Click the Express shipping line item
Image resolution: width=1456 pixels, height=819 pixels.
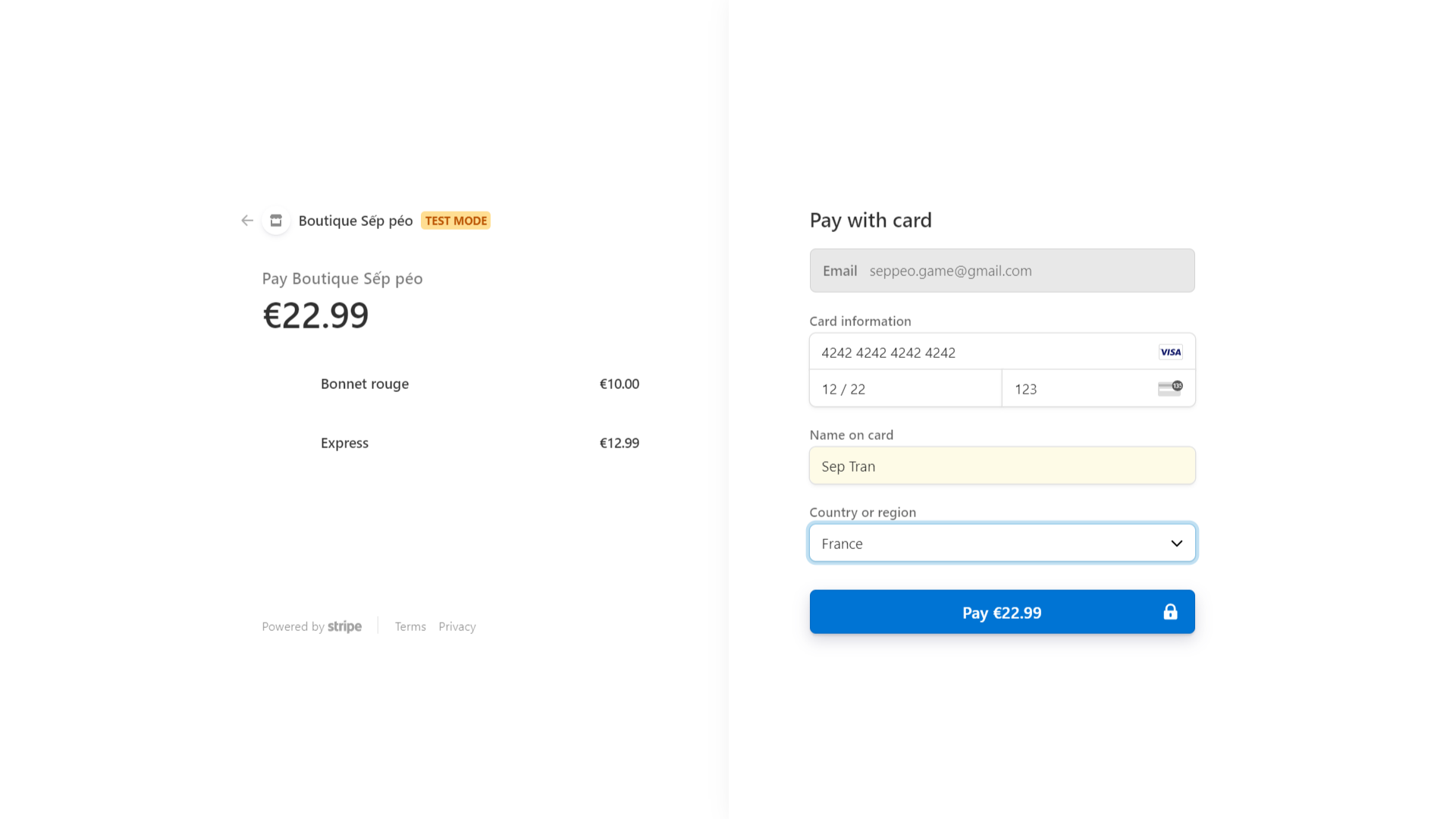tap(344, 443)
